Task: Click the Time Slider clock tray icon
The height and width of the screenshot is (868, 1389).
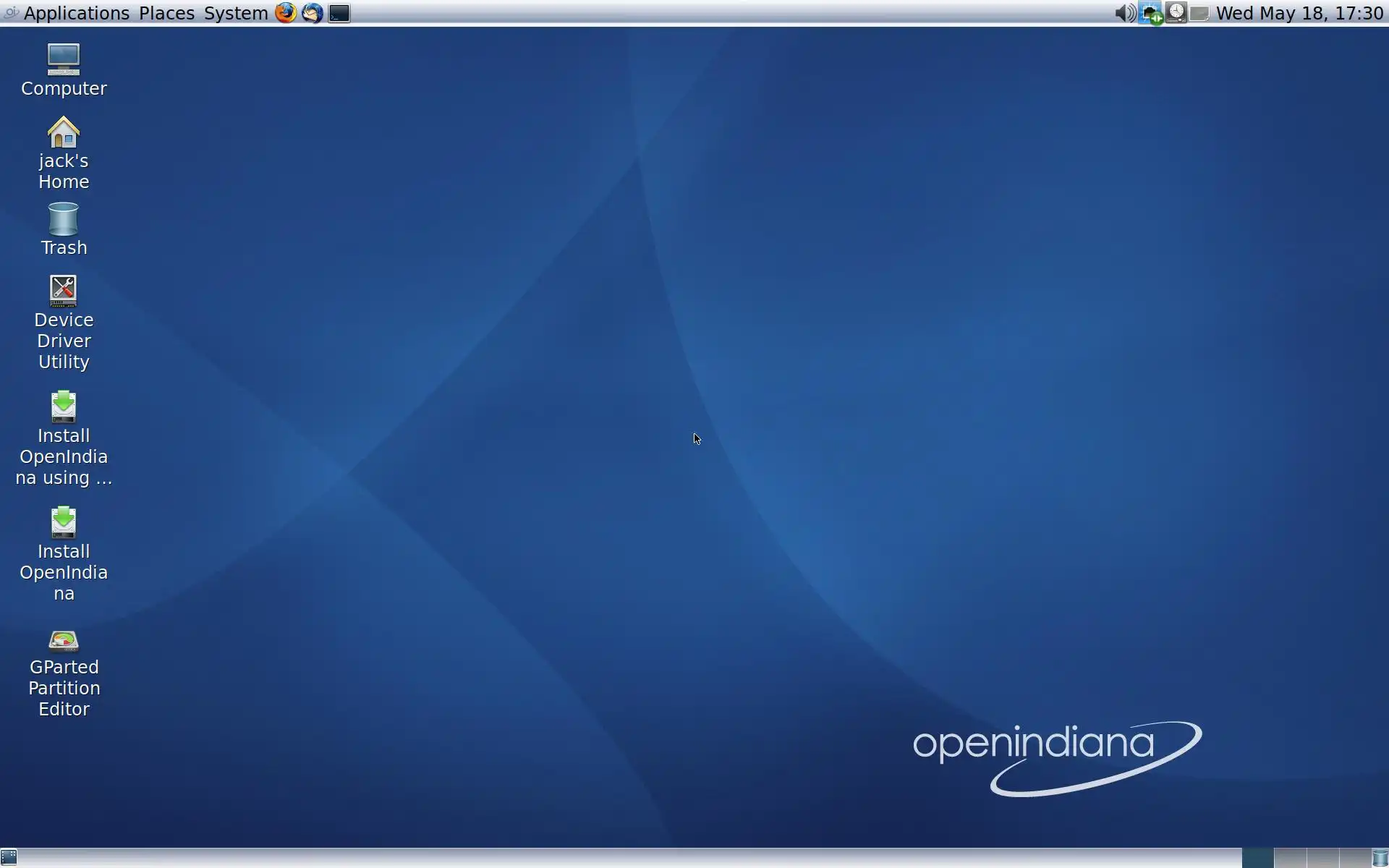Action: 1176,13
